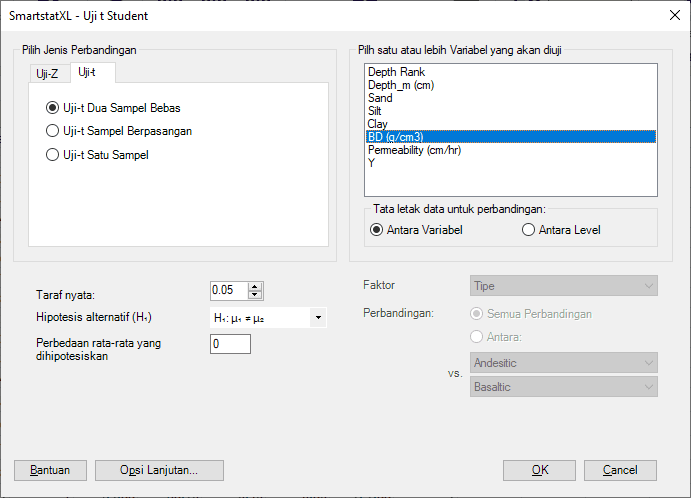
Task: Click the Bantuan help button
Action: (x=50, y=470)
